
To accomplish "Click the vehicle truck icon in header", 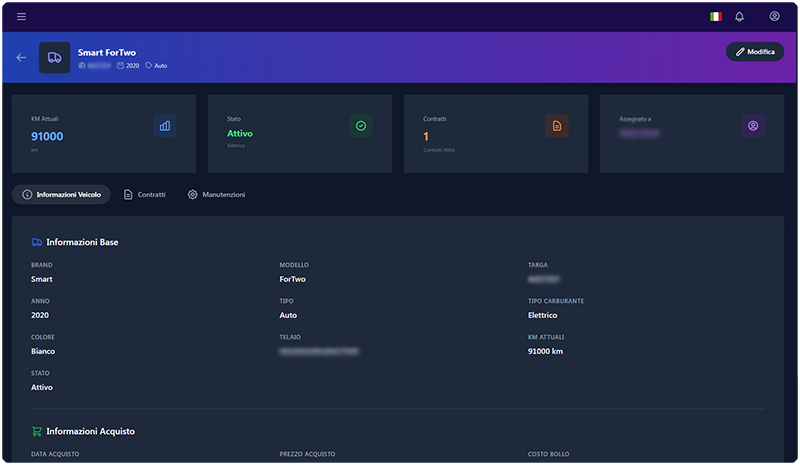I will coord(54,57).
